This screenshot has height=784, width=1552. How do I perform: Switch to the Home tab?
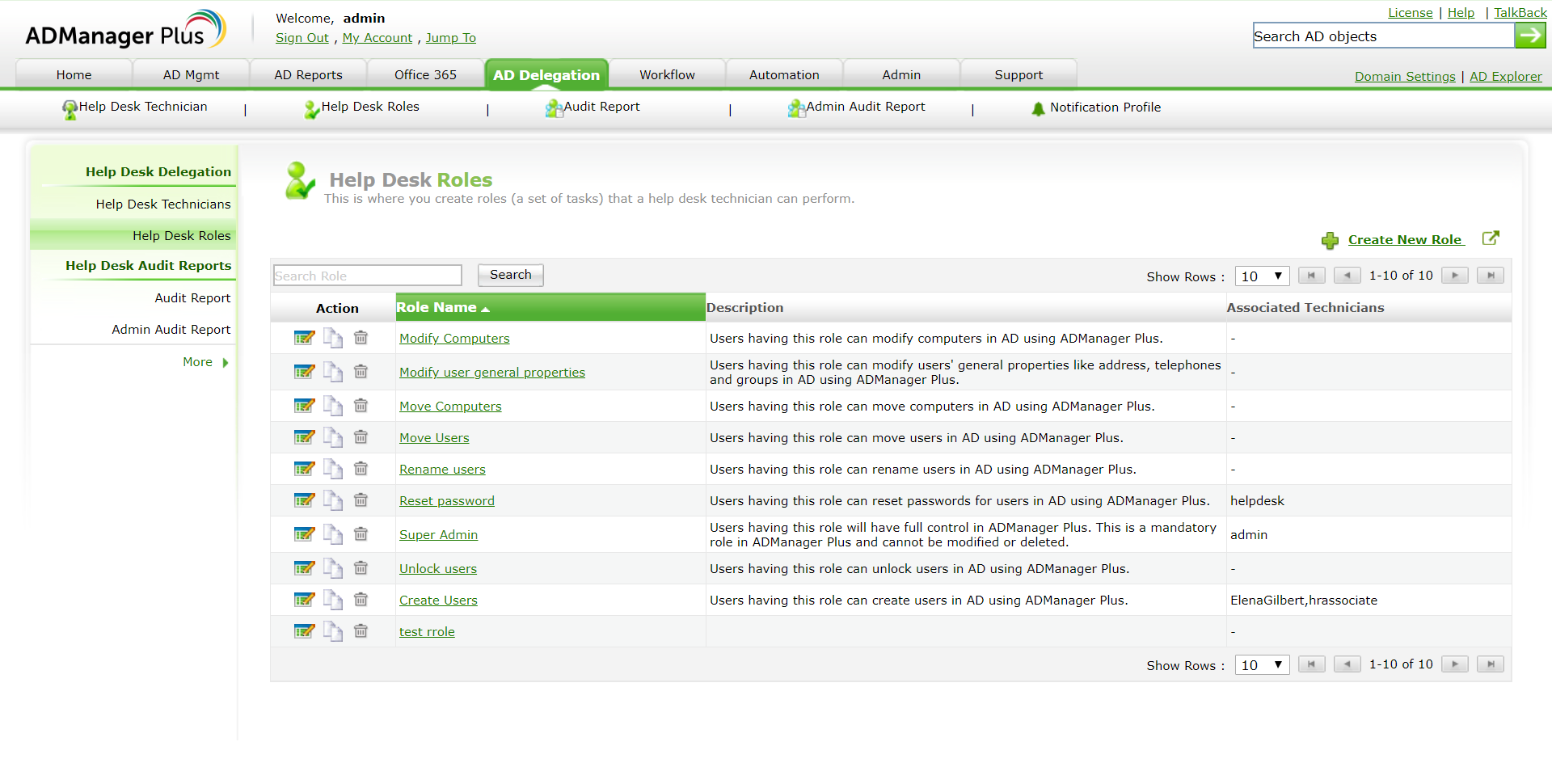point(74,74)
